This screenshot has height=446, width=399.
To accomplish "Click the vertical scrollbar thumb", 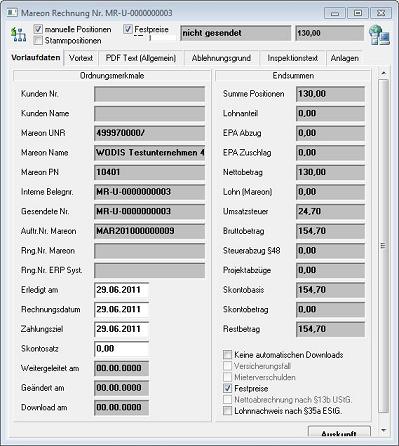I will [x=384, y=246].
